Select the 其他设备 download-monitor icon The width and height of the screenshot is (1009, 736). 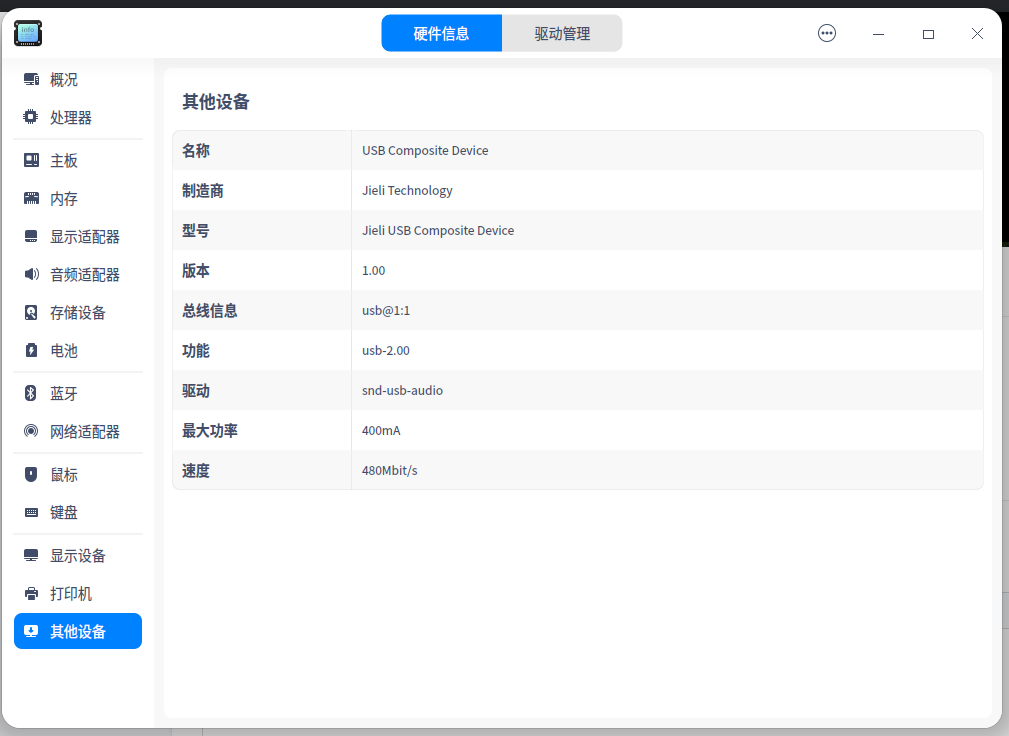(31, 631)
